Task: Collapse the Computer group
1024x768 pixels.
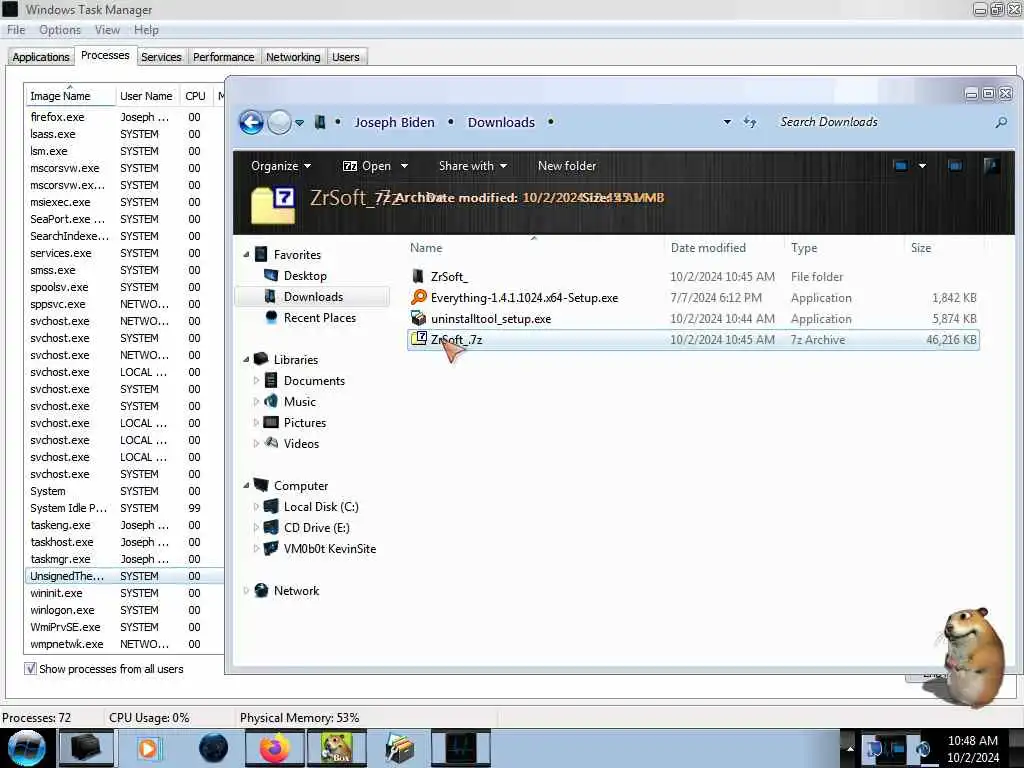Action: pos(246,486)
